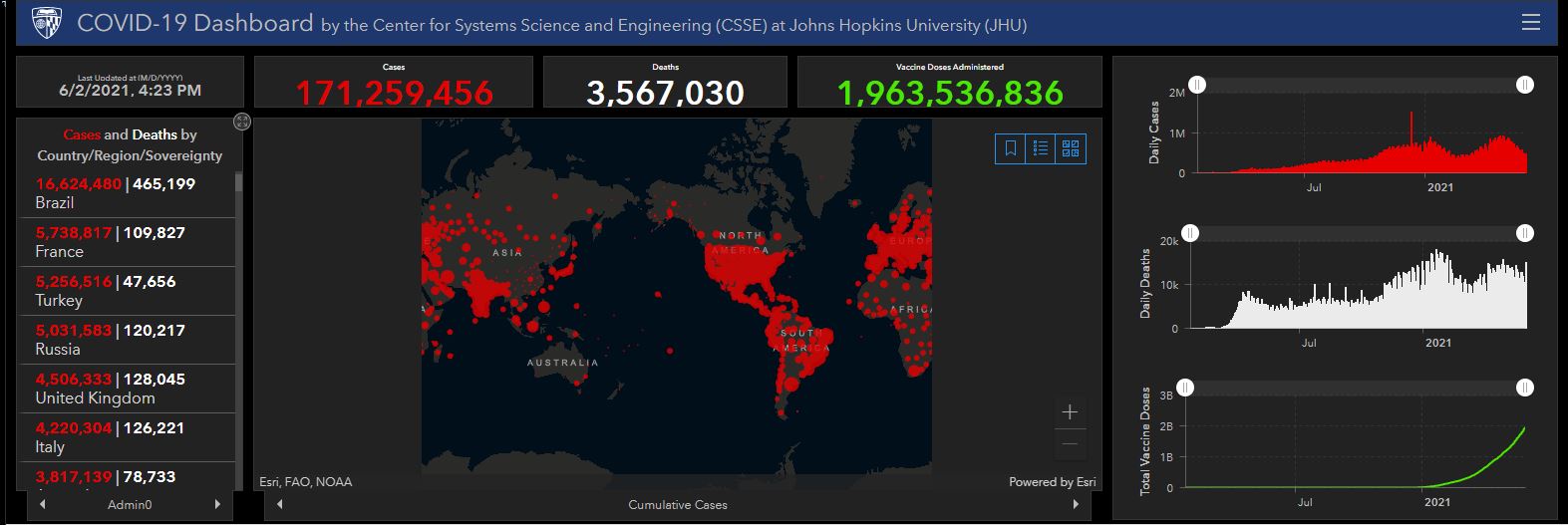Open the basemap gallery grid icon
1568x525 pixels.
pyautogui.click(x=1071, y=148)
